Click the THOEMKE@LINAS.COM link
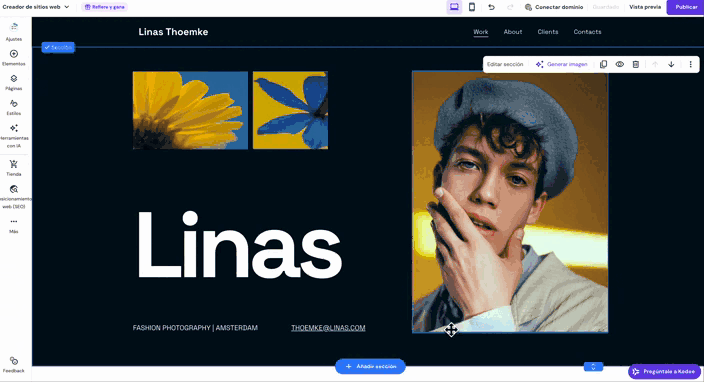704x382 pixels. pyautogui.click(x=328, y=328)
